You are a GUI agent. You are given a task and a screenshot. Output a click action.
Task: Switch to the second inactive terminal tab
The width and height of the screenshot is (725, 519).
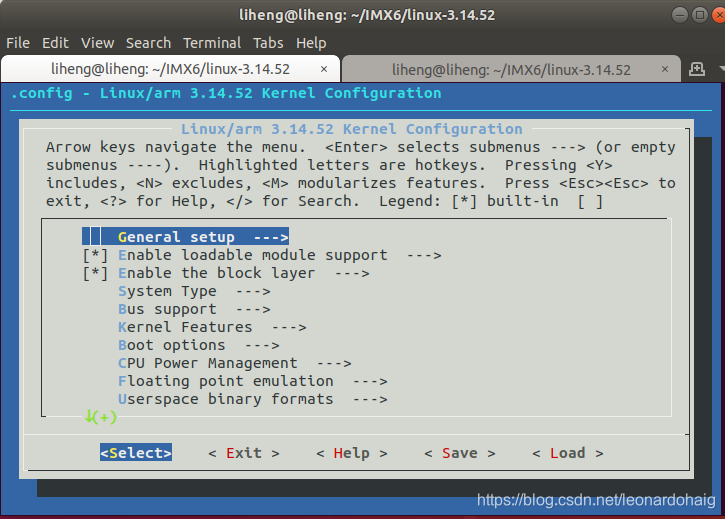(x=511, y=70)
